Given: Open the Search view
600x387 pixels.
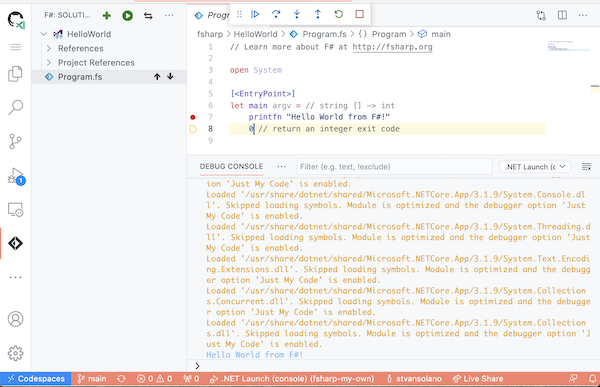Looking at the screenshot, I should (x=16, y=107).
